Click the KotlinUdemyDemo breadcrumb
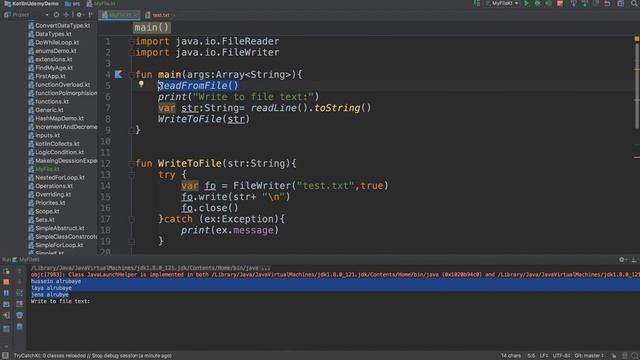 31,4
